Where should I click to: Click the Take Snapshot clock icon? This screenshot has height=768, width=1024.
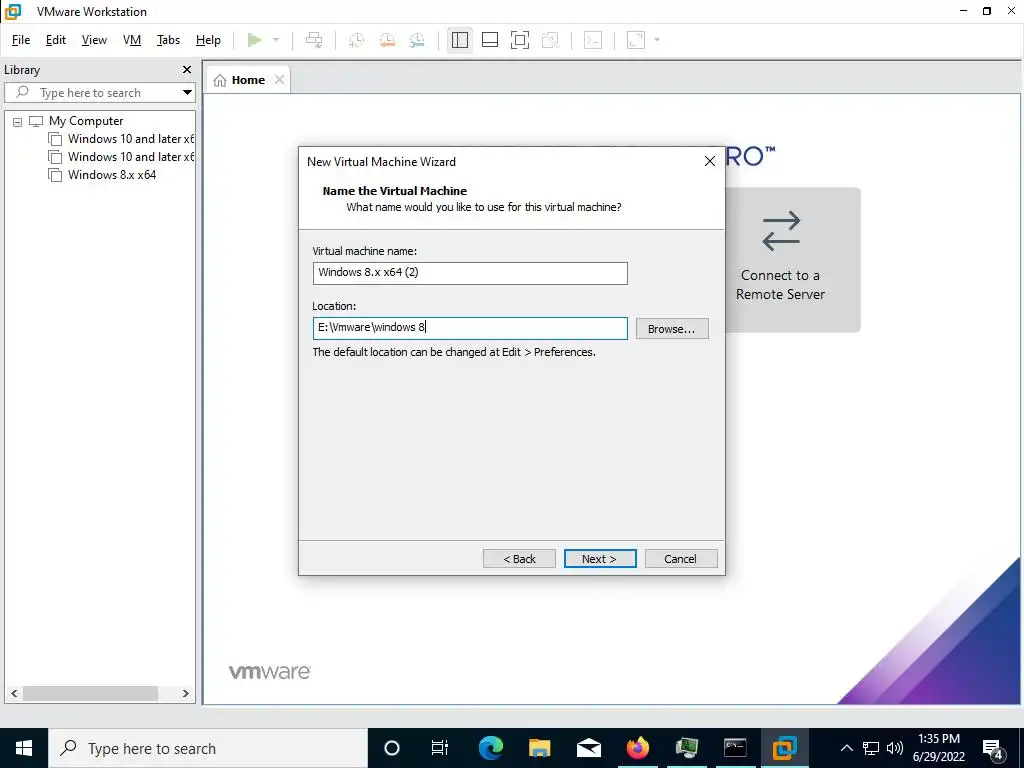[357, 40]
